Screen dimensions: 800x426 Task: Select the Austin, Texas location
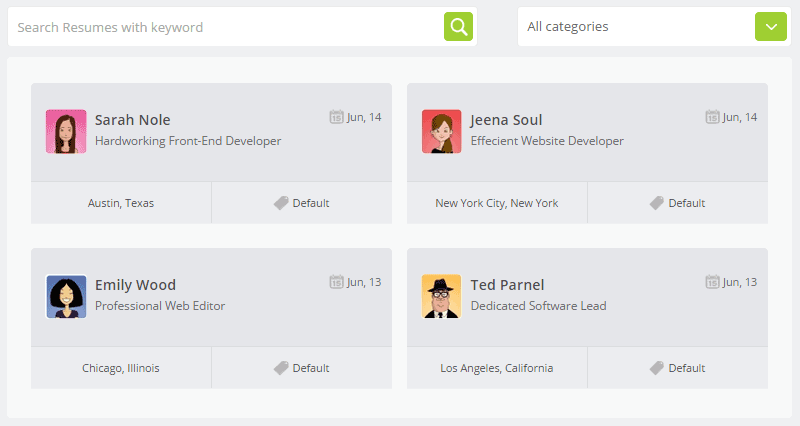coord(121,203)
